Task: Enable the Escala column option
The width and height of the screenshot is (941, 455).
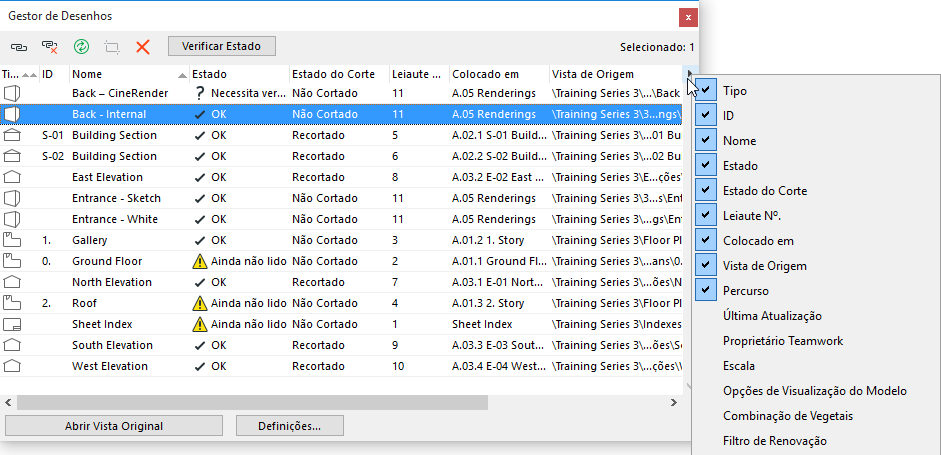Action: (x=739, y=366)
